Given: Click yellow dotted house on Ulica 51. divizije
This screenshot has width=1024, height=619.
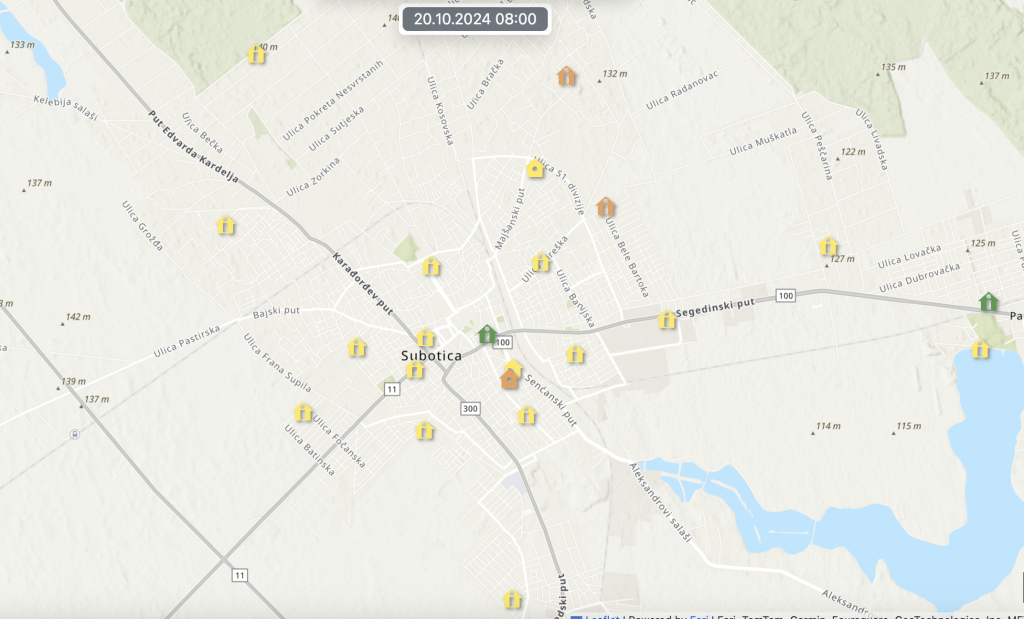Looking at the screenshot, I should tap(535, 169).
